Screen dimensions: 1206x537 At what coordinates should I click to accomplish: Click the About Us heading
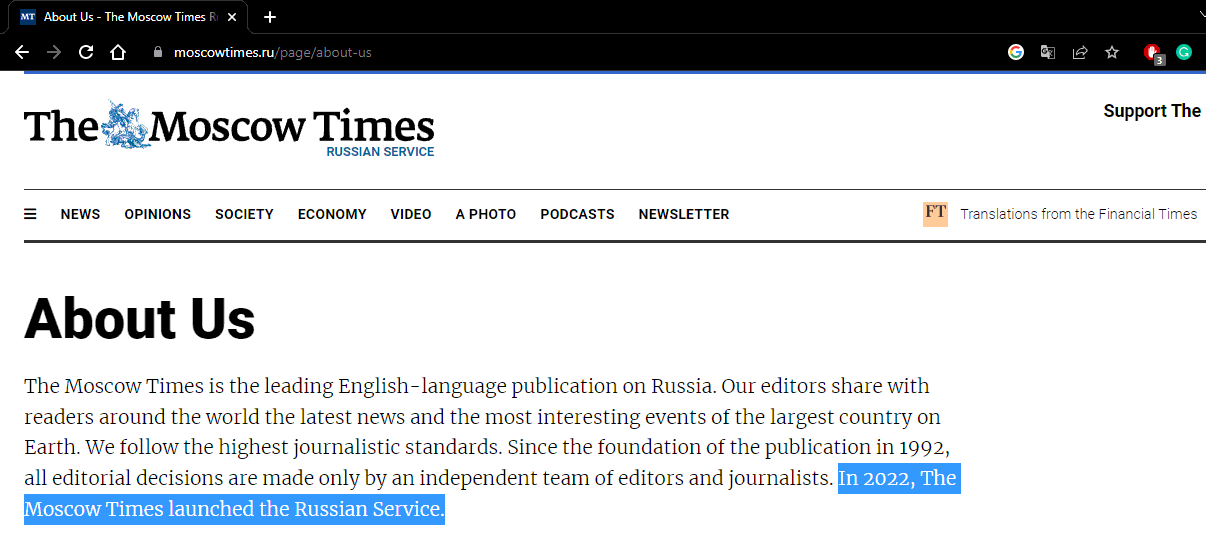tap(139, 318)
